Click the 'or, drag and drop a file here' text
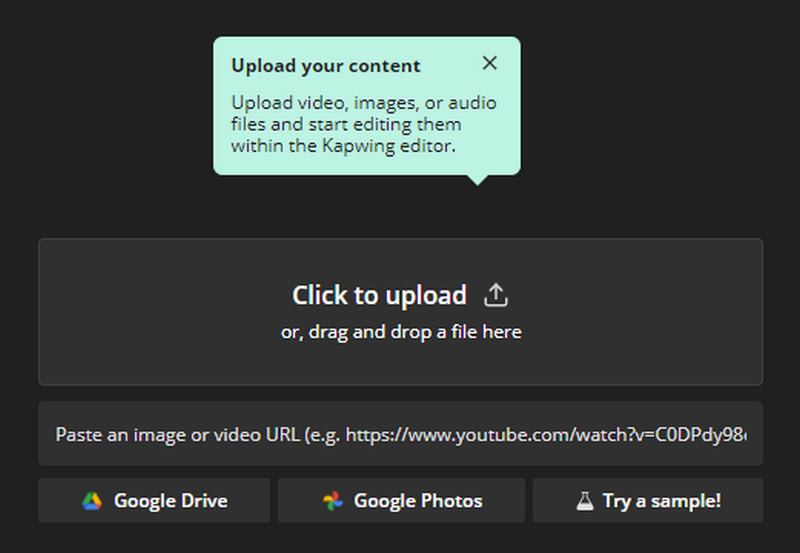 [401, 332]
